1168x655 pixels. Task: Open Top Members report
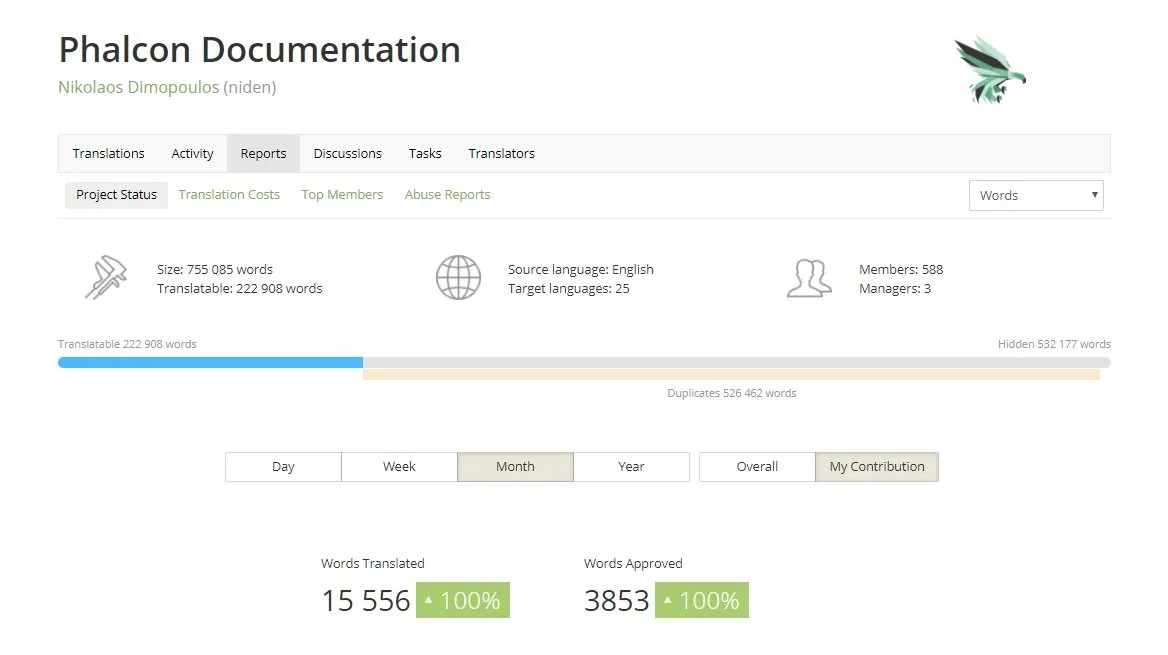pyautogui.click(x=342, y=194)
